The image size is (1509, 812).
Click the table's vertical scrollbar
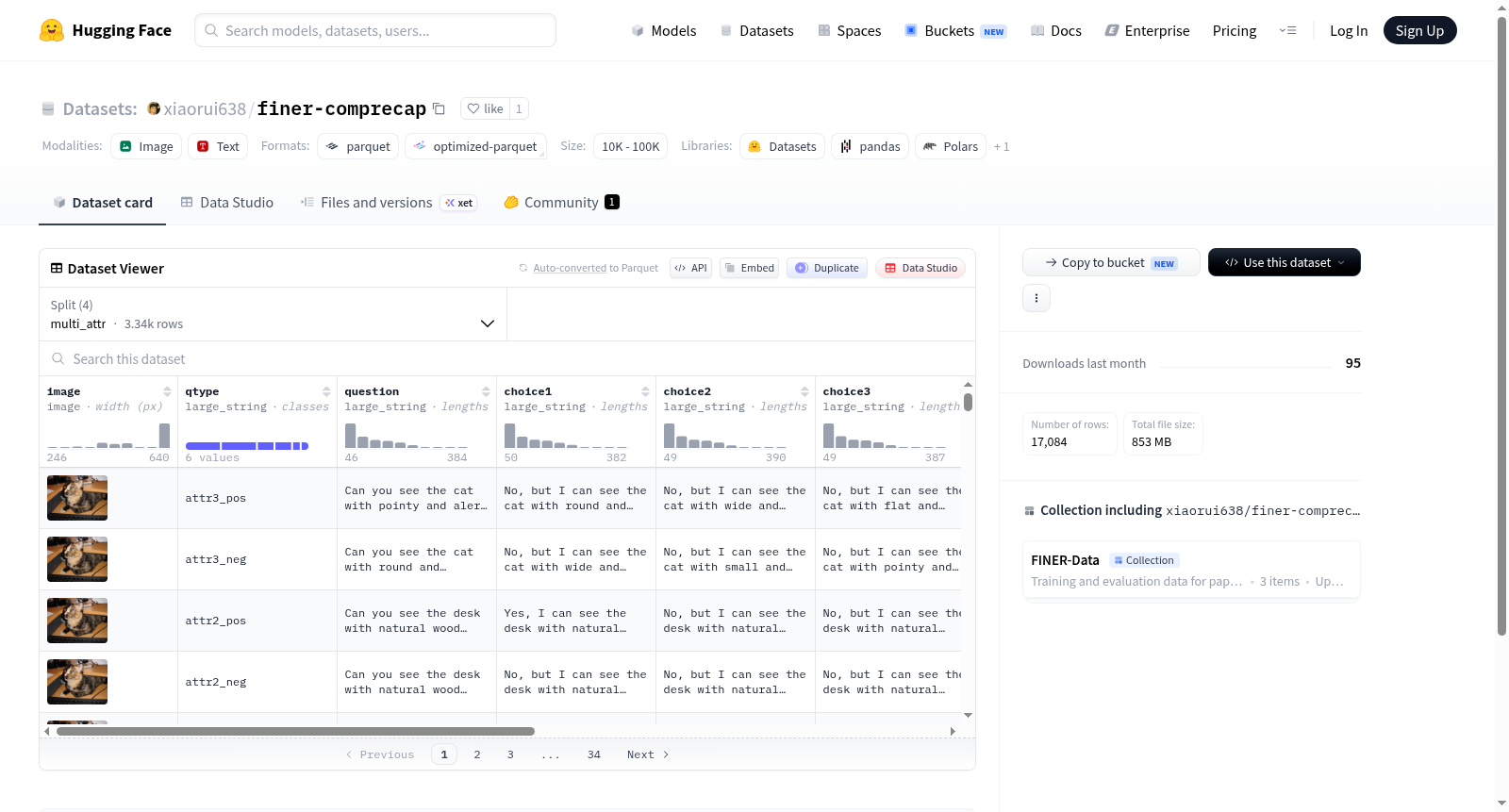tap(968, 402)
